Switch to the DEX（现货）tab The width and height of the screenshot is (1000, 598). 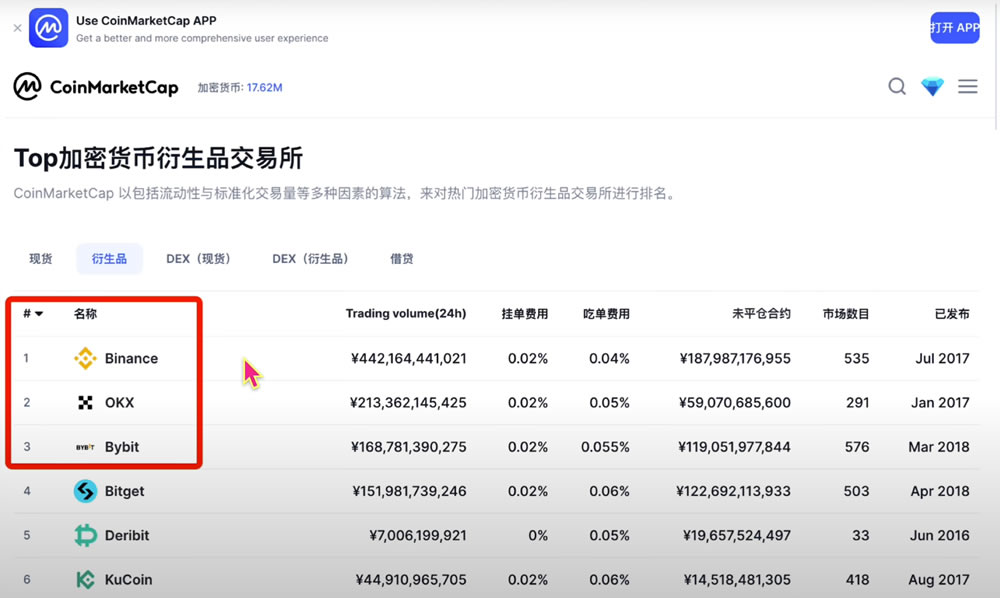[199, 258]
